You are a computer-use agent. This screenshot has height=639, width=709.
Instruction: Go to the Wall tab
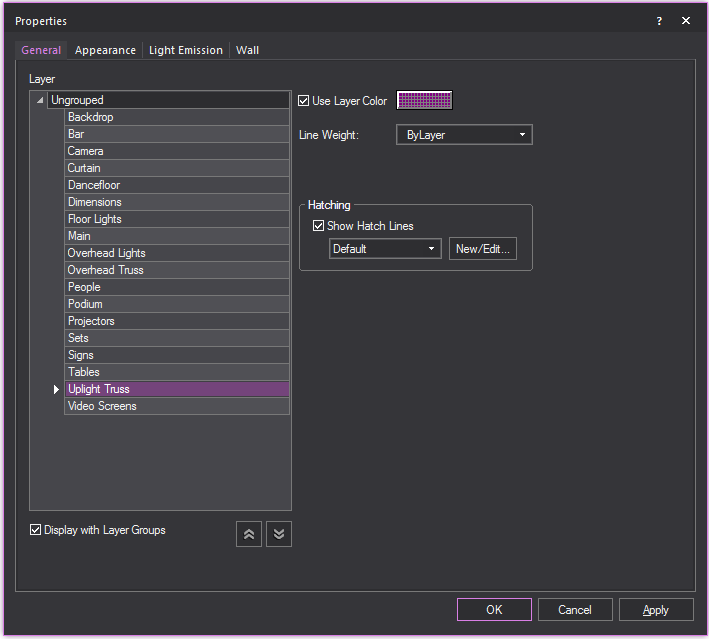pos(247,50)
